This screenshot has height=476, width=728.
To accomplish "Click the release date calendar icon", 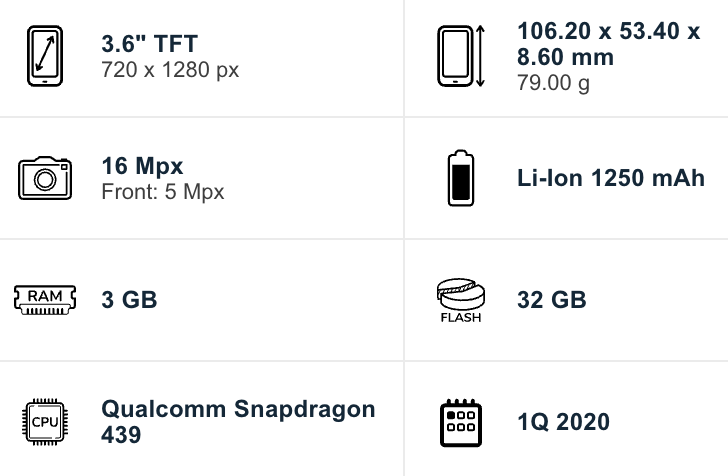I will click(461, 421).
